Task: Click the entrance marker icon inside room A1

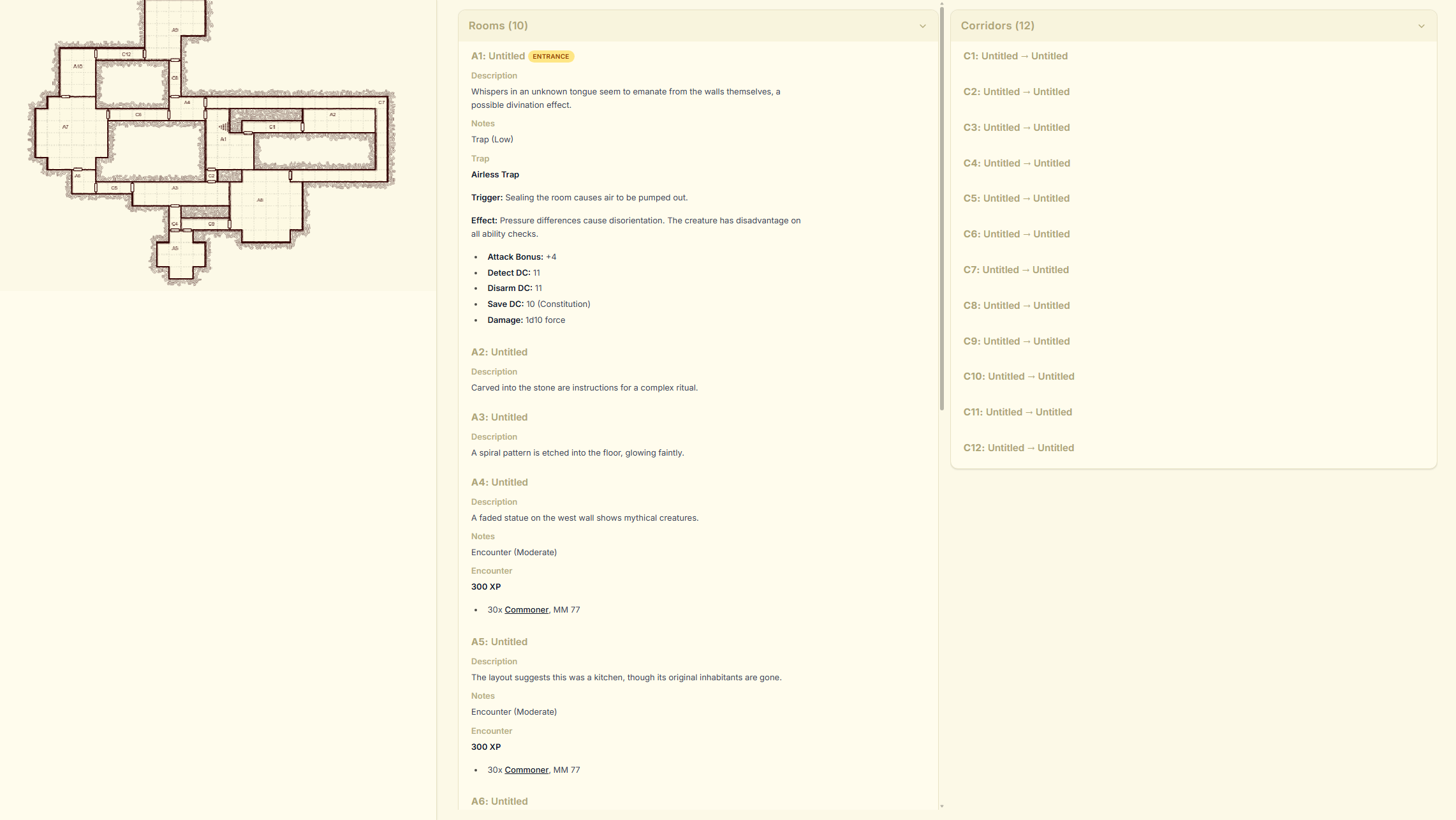Action: 223,127
